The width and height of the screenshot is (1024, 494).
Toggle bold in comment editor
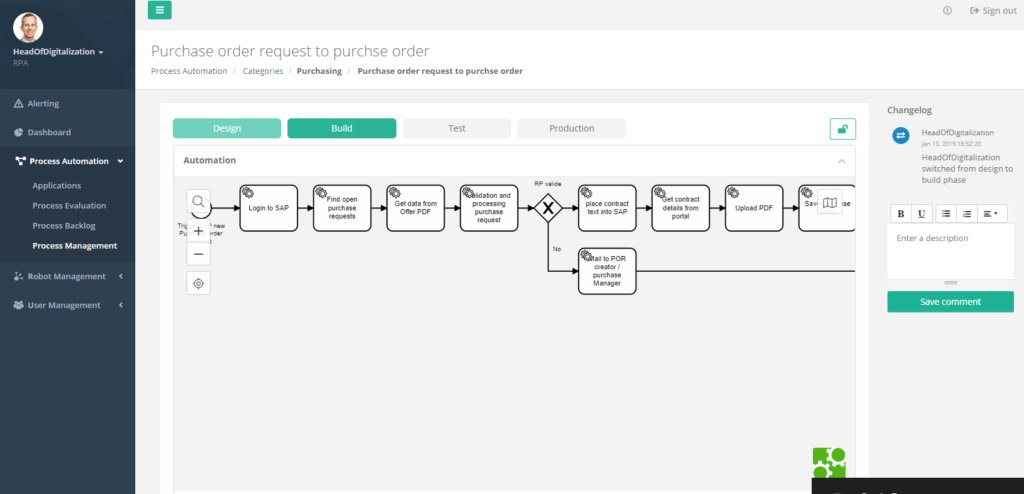(x=901, y=214)
